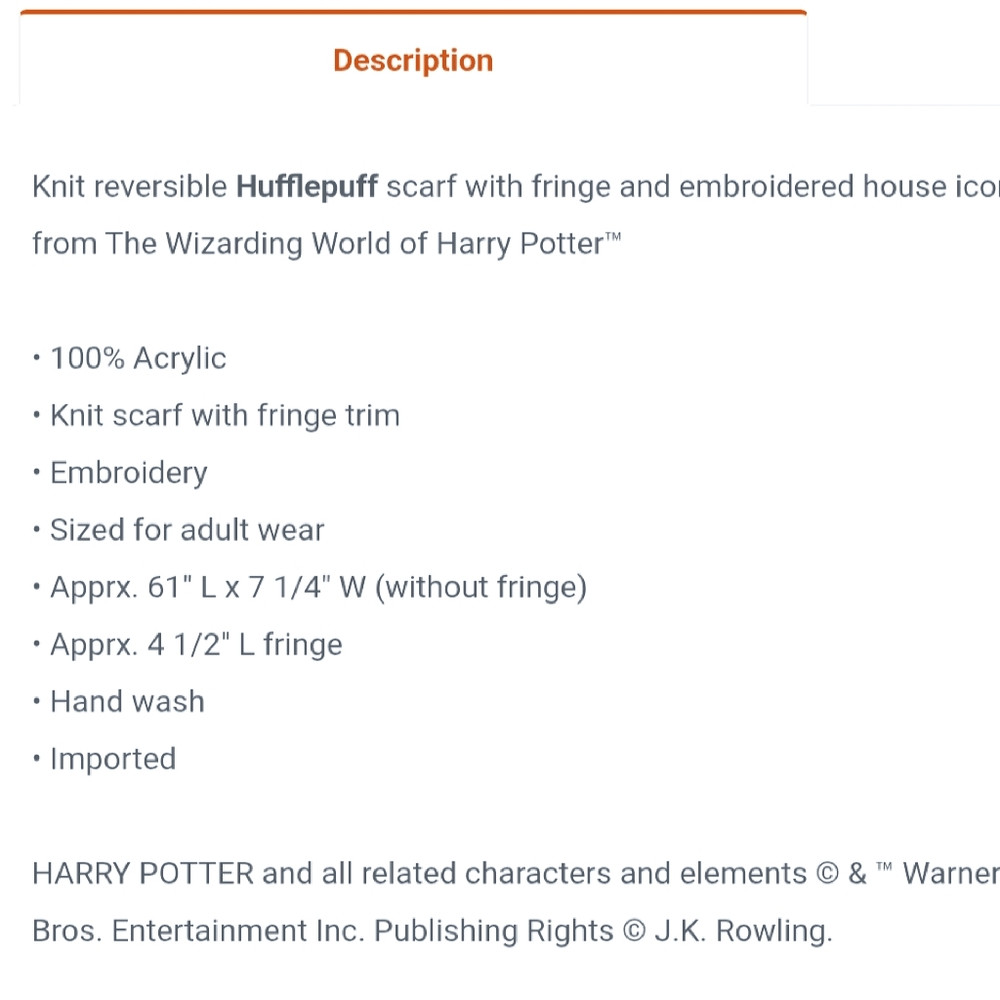Image resolution: width=1000 pixels, height=1000 pixels.
Task: Click the capitalized 'HARRY POTTER' legal text
Action: [x=143, y=873]
